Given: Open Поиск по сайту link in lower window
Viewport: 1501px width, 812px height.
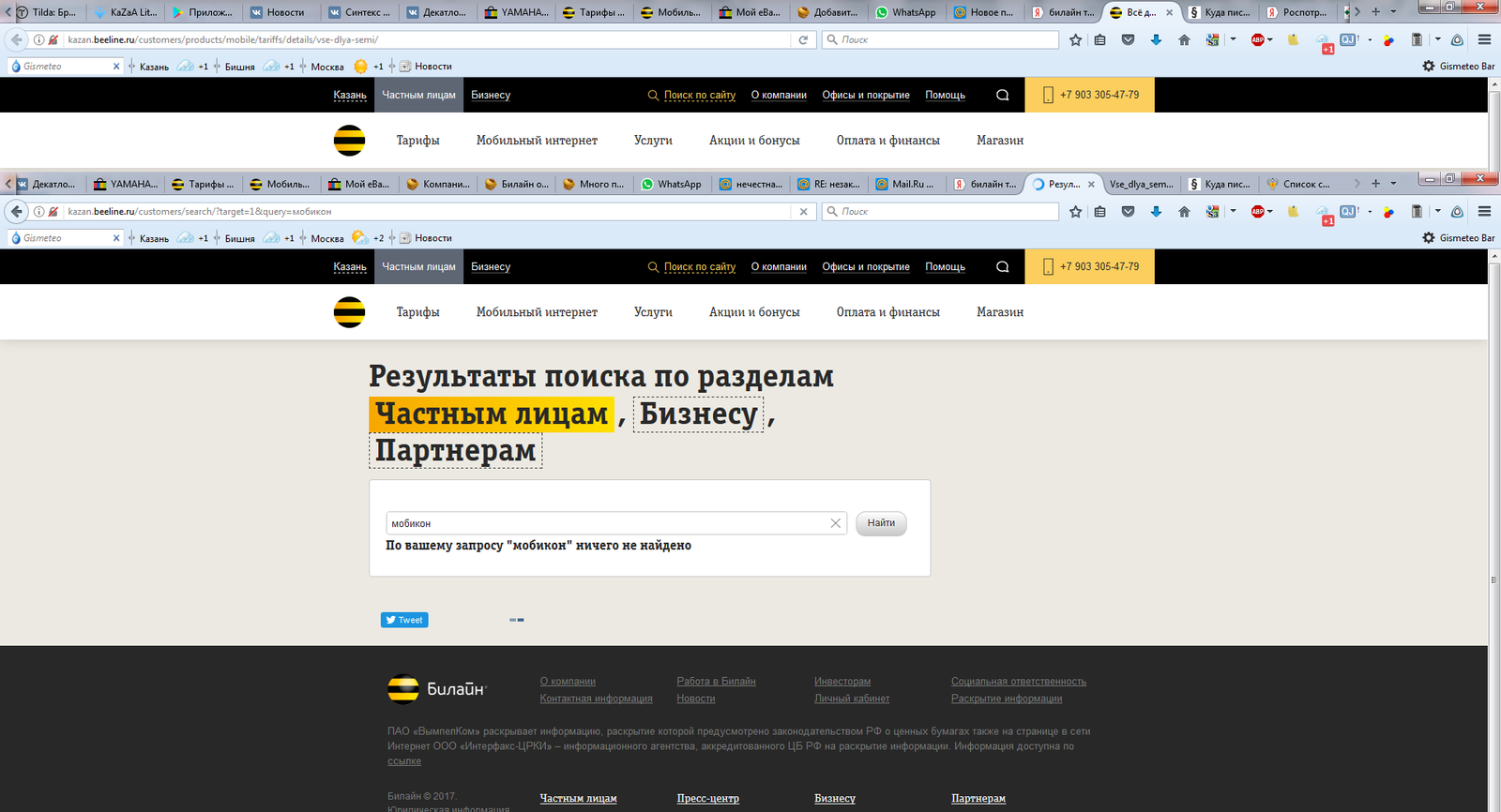Looking at the screenshot, I should [700, 267].
